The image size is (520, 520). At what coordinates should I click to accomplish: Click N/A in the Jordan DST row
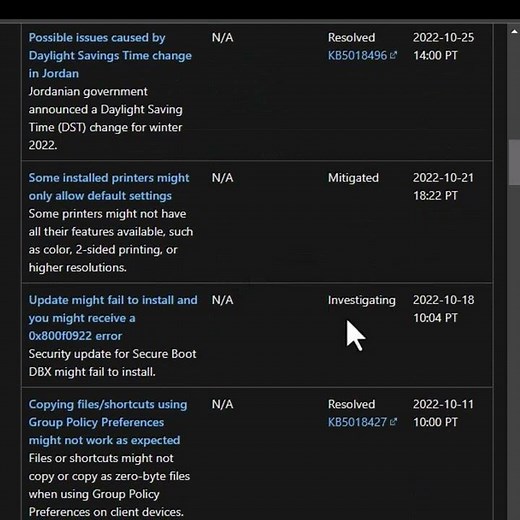tap(222, 38)
